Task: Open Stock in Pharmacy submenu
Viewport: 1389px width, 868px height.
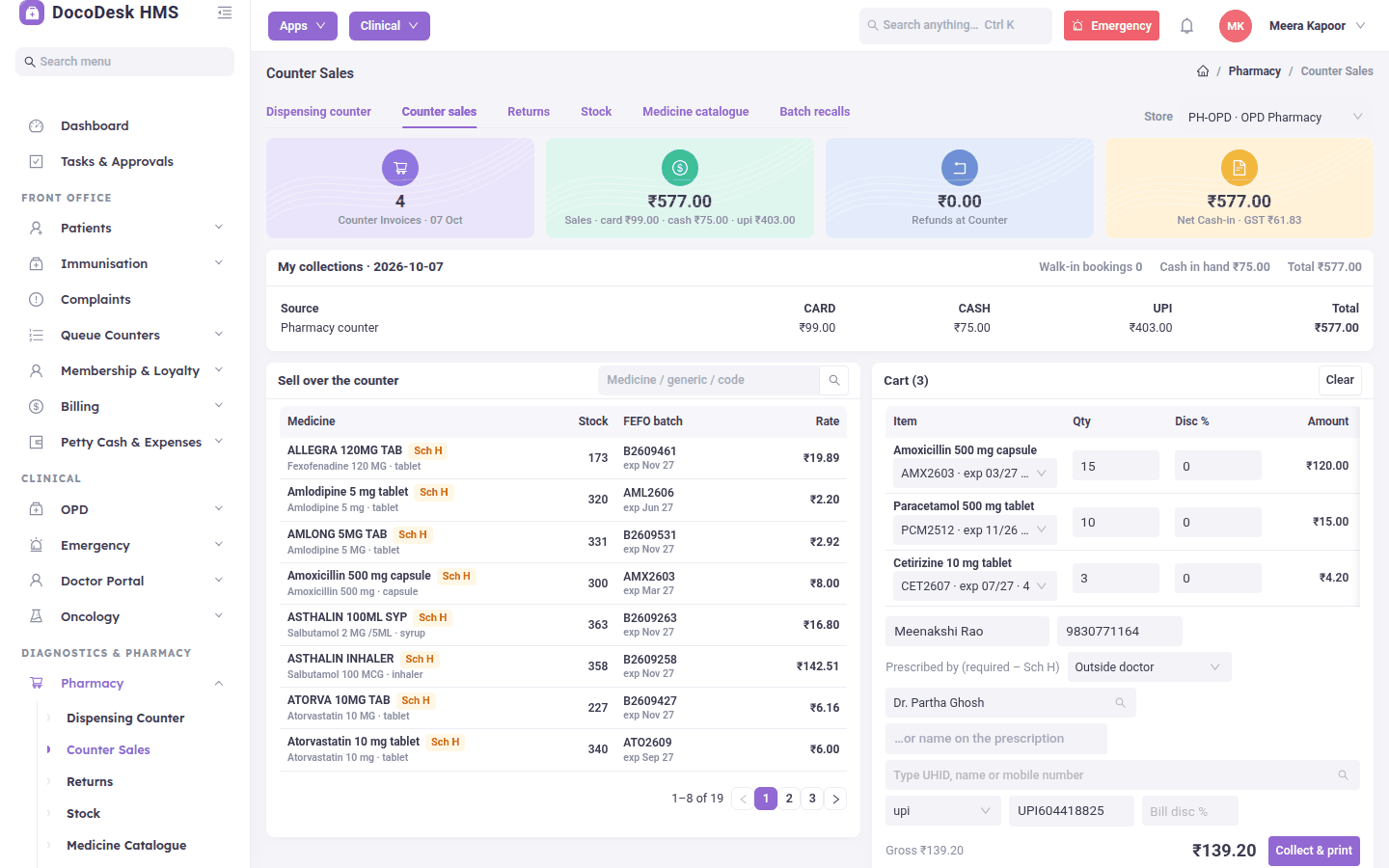Action: pyautogui.click(x=83, y=814)
